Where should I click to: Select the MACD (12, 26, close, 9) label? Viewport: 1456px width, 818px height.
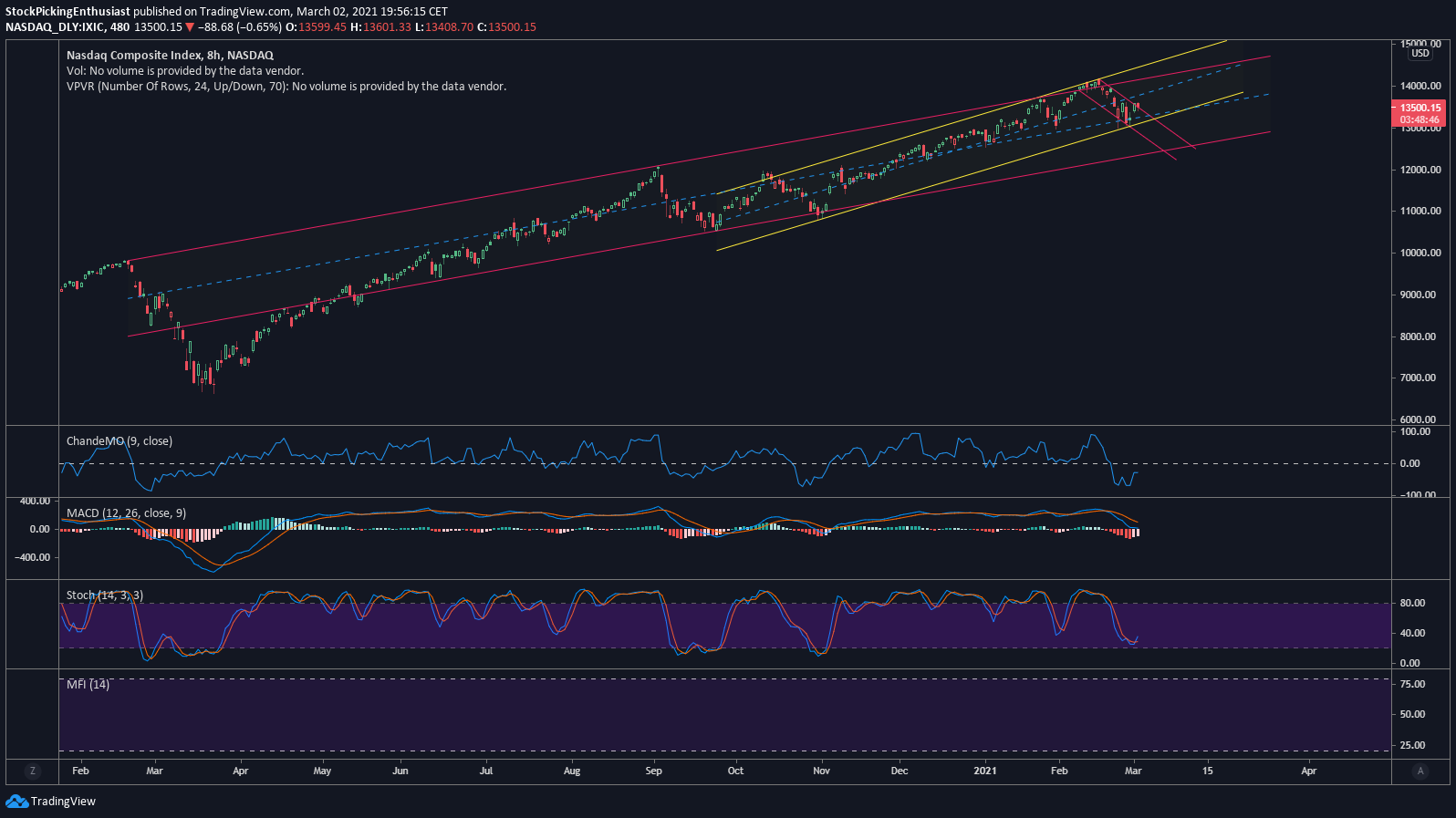tap(126, 513)
